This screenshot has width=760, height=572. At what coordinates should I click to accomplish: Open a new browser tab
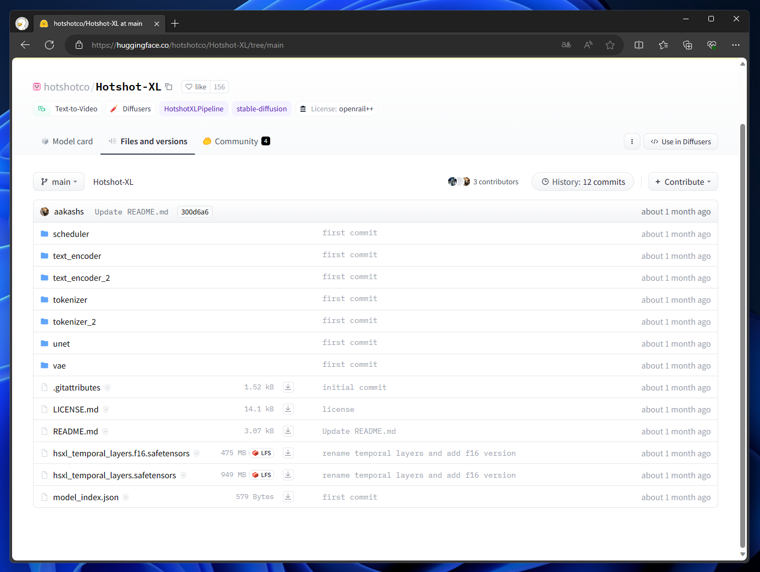coord(175,23)
